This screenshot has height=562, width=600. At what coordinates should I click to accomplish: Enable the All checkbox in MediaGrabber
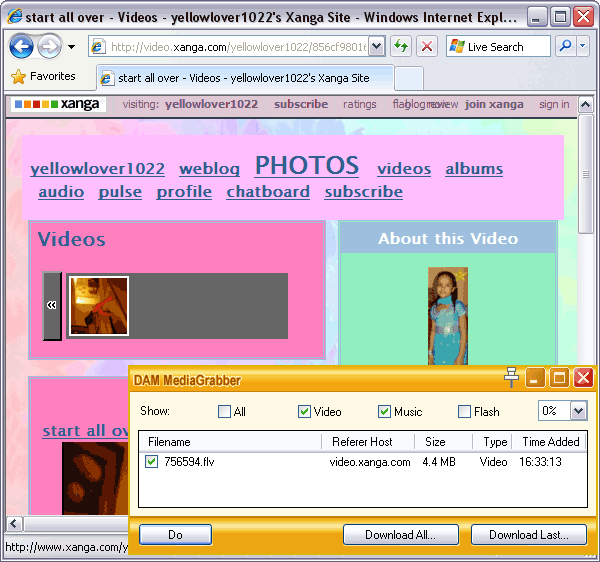coord(225,412)
